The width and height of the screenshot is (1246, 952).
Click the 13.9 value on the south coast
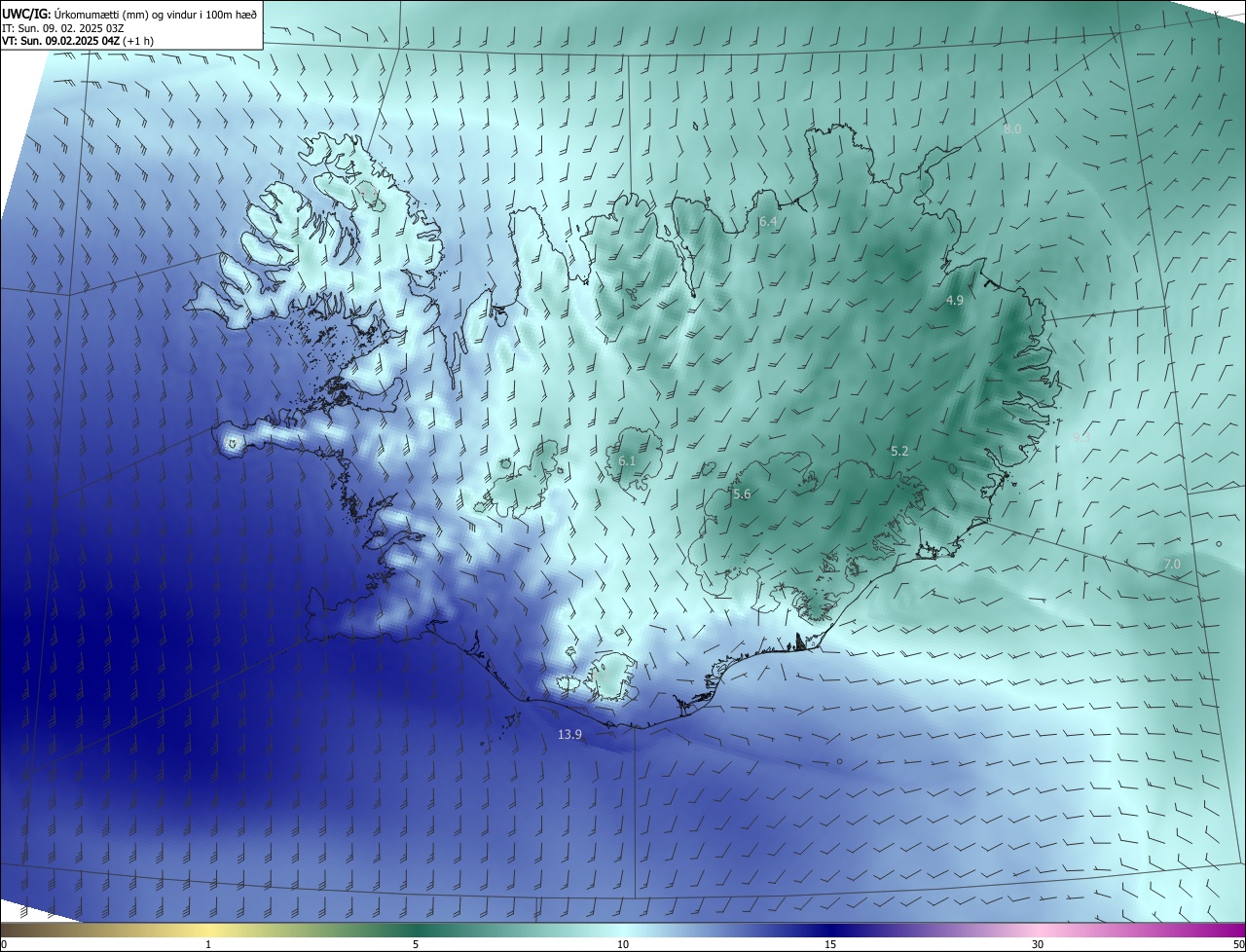569,734
